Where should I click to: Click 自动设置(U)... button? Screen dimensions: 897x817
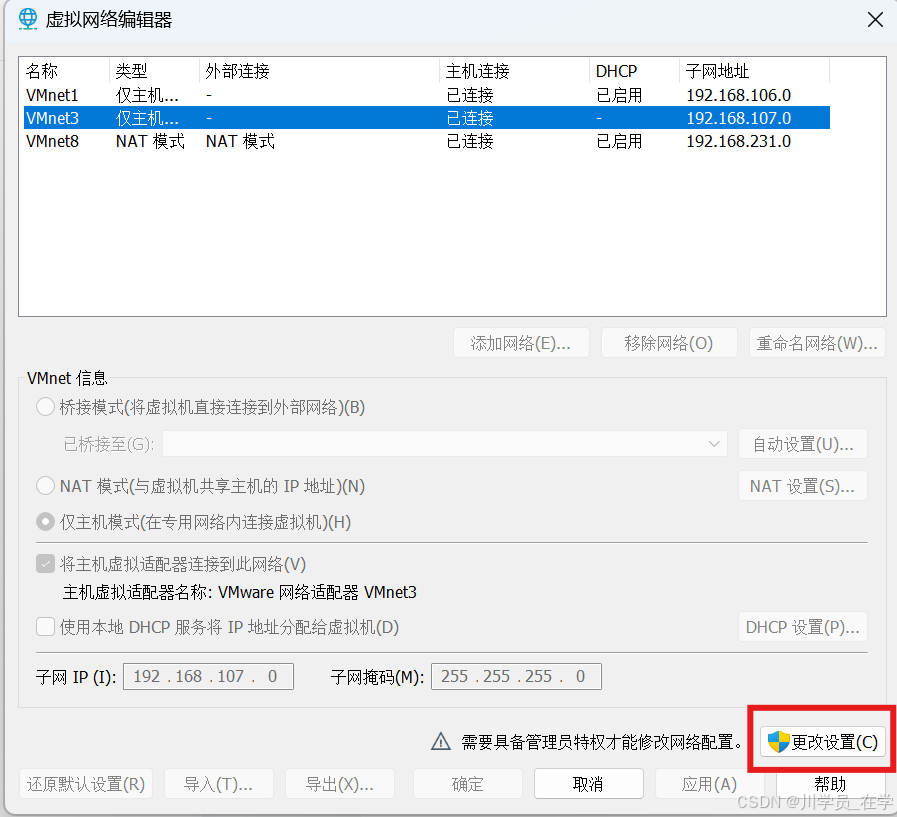coord(803,444)
